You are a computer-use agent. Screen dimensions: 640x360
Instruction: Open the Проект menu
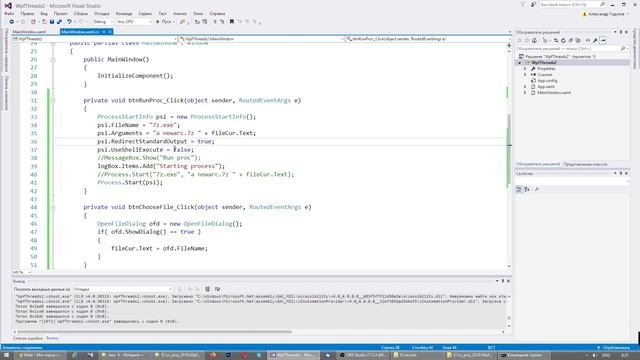[60, 13]
